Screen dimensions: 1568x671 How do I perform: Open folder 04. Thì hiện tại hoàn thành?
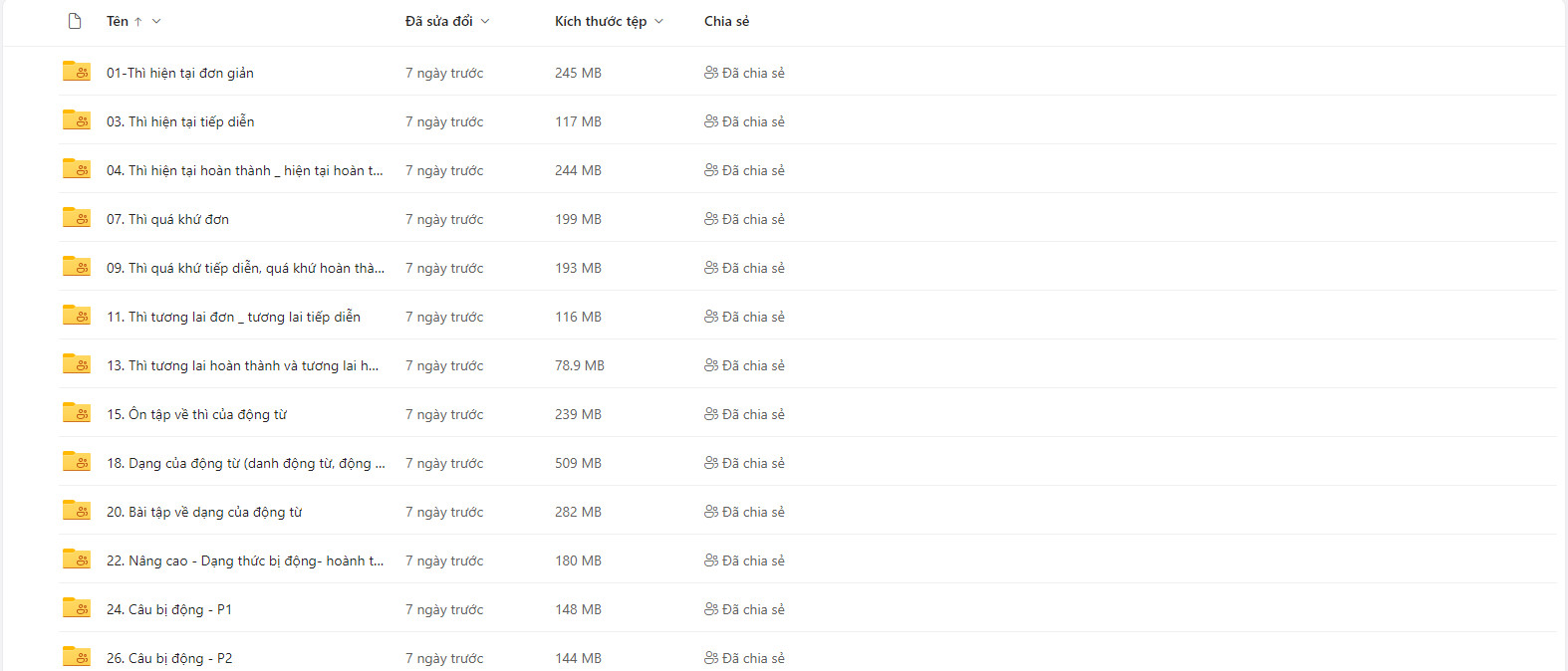(244, 170)
